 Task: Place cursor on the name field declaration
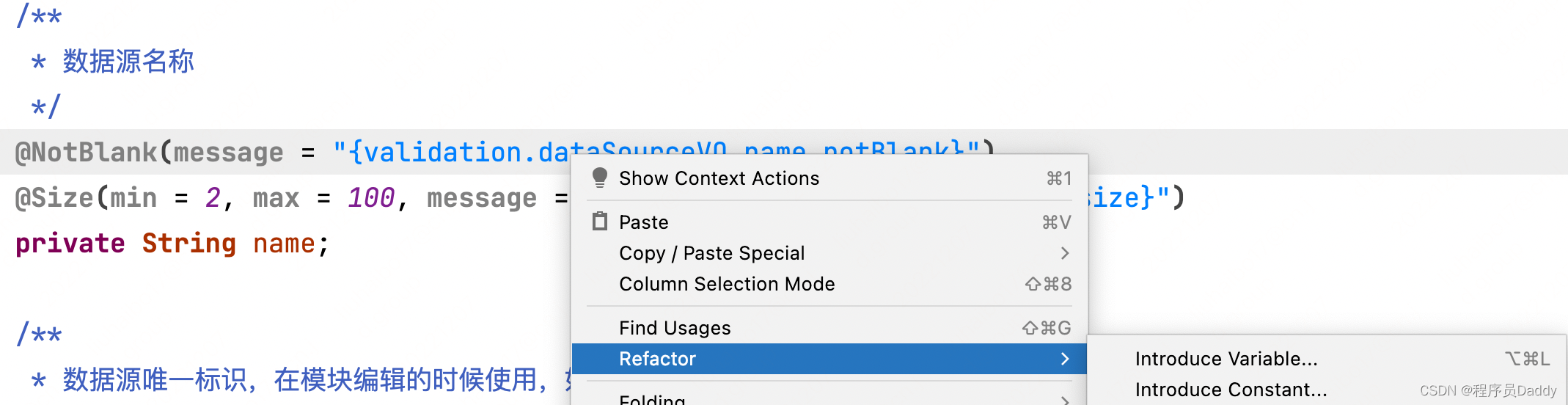pos(284,244)
